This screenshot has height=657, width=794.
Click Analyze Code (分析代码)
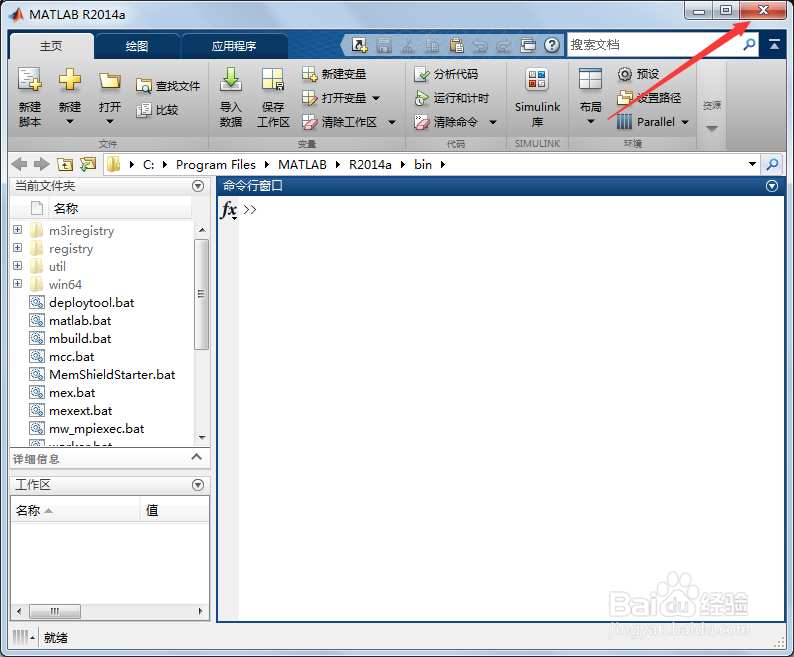coord(446,74)
